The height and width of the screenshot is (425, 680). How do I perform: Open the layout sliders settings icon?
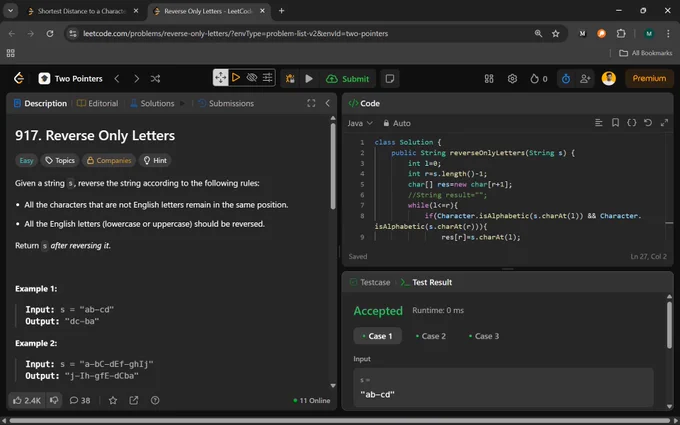pyautogui.click(x=267, y=78)
